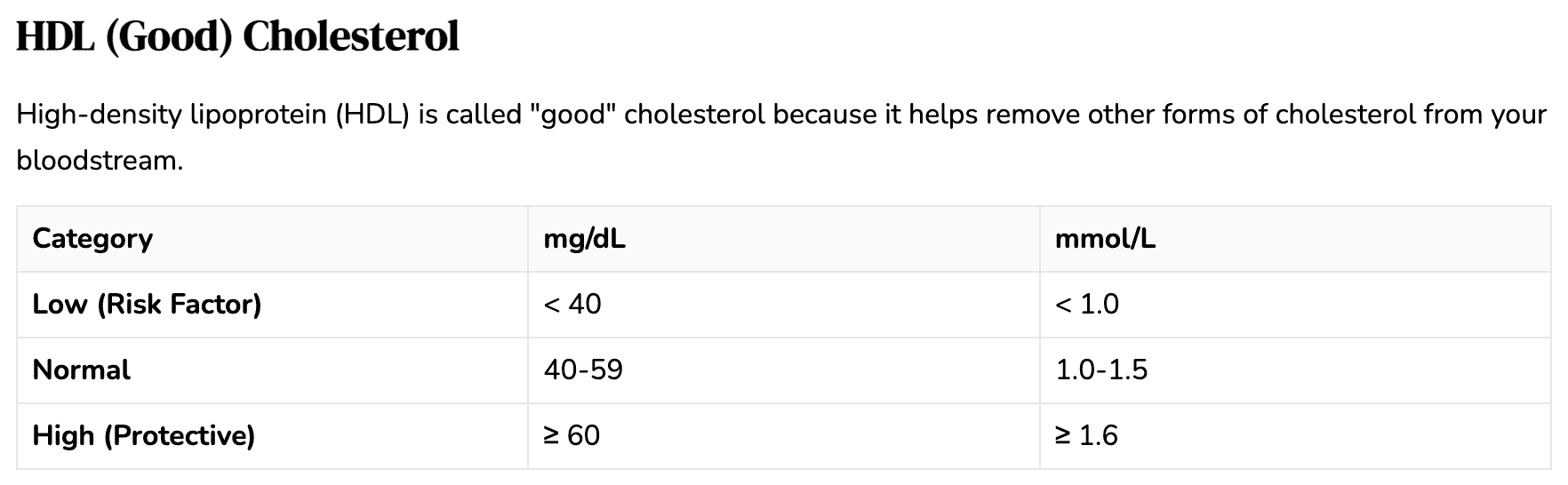Click the (HDL) abbreviation in the paragraph

372,115
